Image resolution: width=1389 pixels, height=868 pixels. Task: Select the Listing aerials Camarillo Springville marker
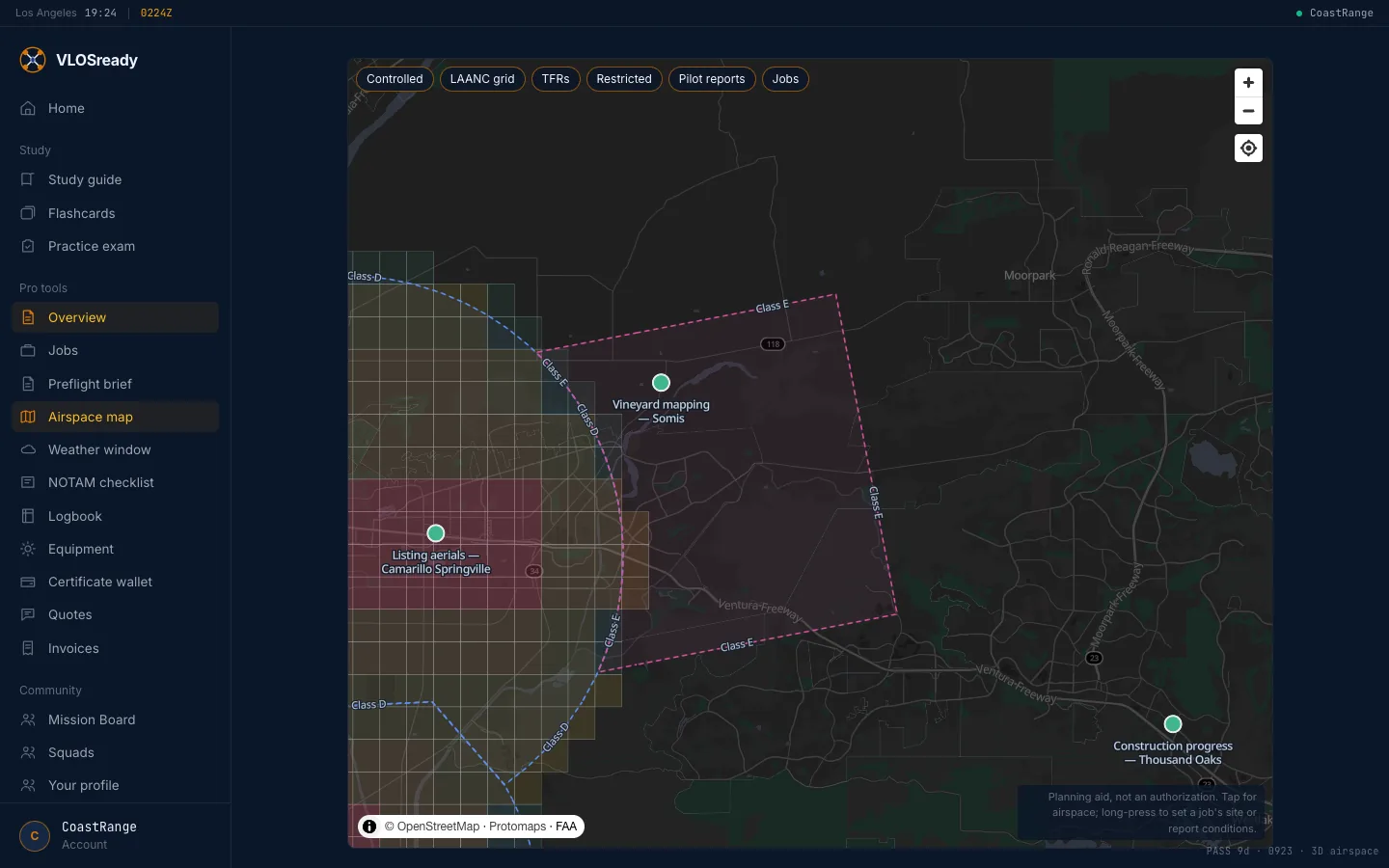(436, 533)
